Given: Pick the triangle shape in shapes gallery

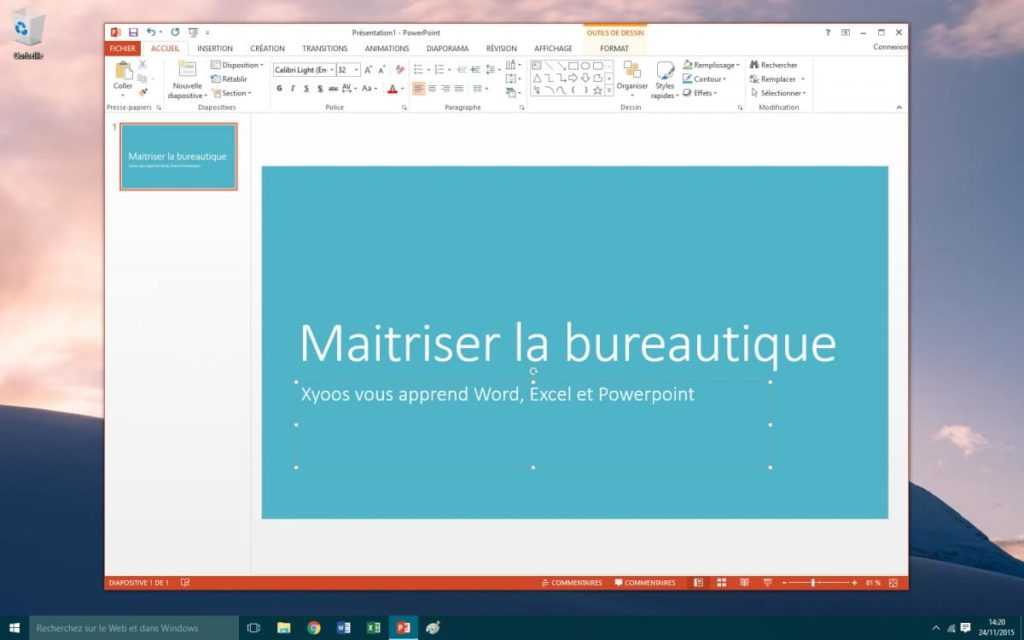Looking at the screenshot, I should 536,78.
